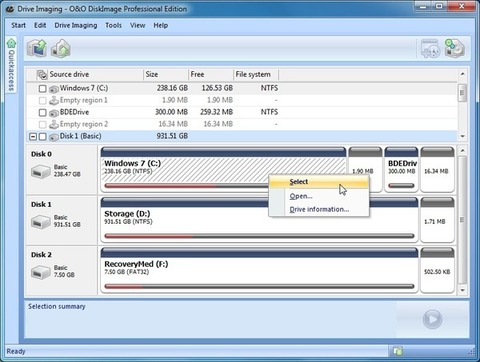Viewport: 480px width, 362px height.
Task: Click the disk with green plus toolbar icon
Action: (x=455, y=49)
